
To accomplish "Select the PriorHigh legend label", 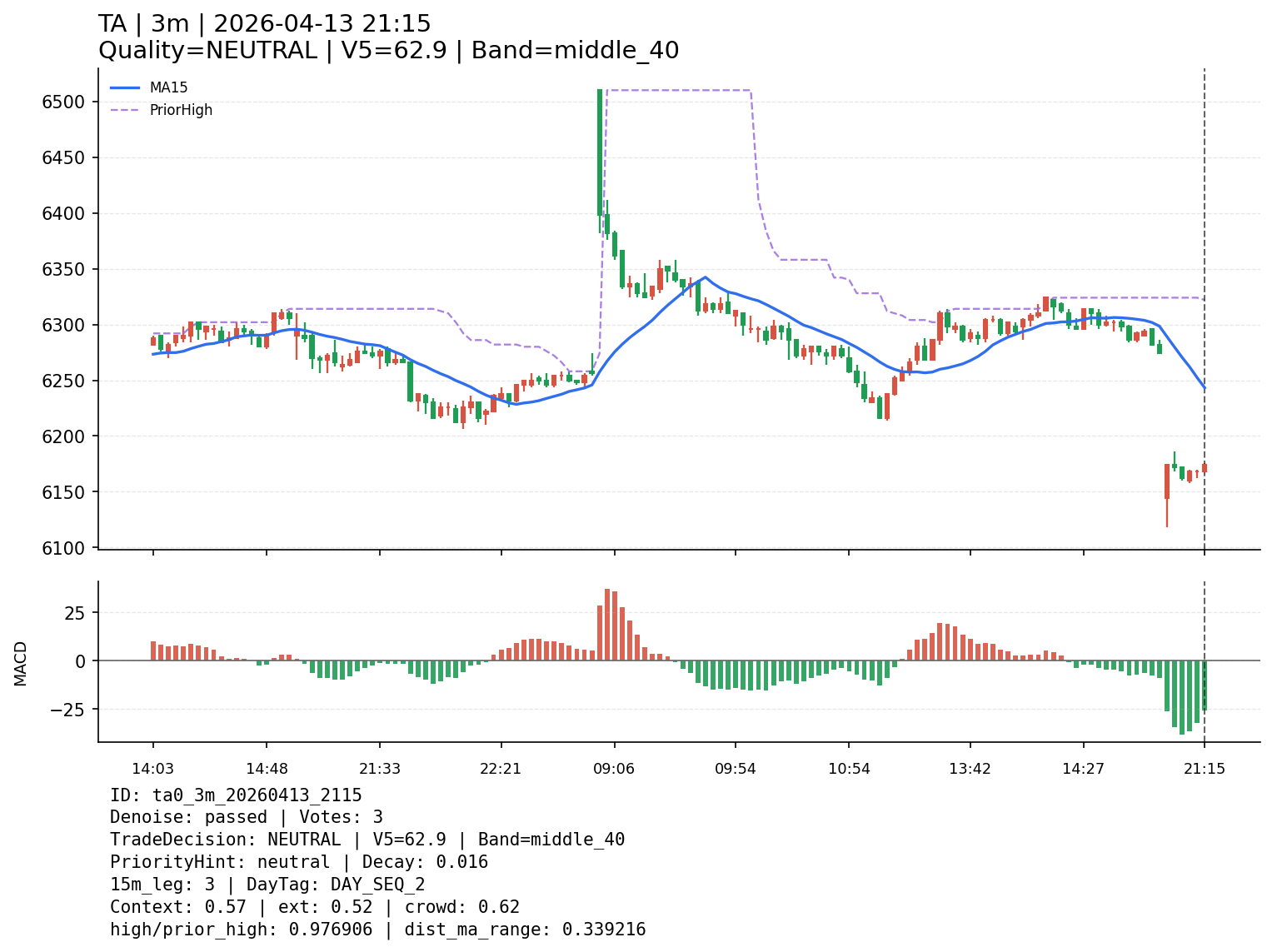I will tap(181, 110).
